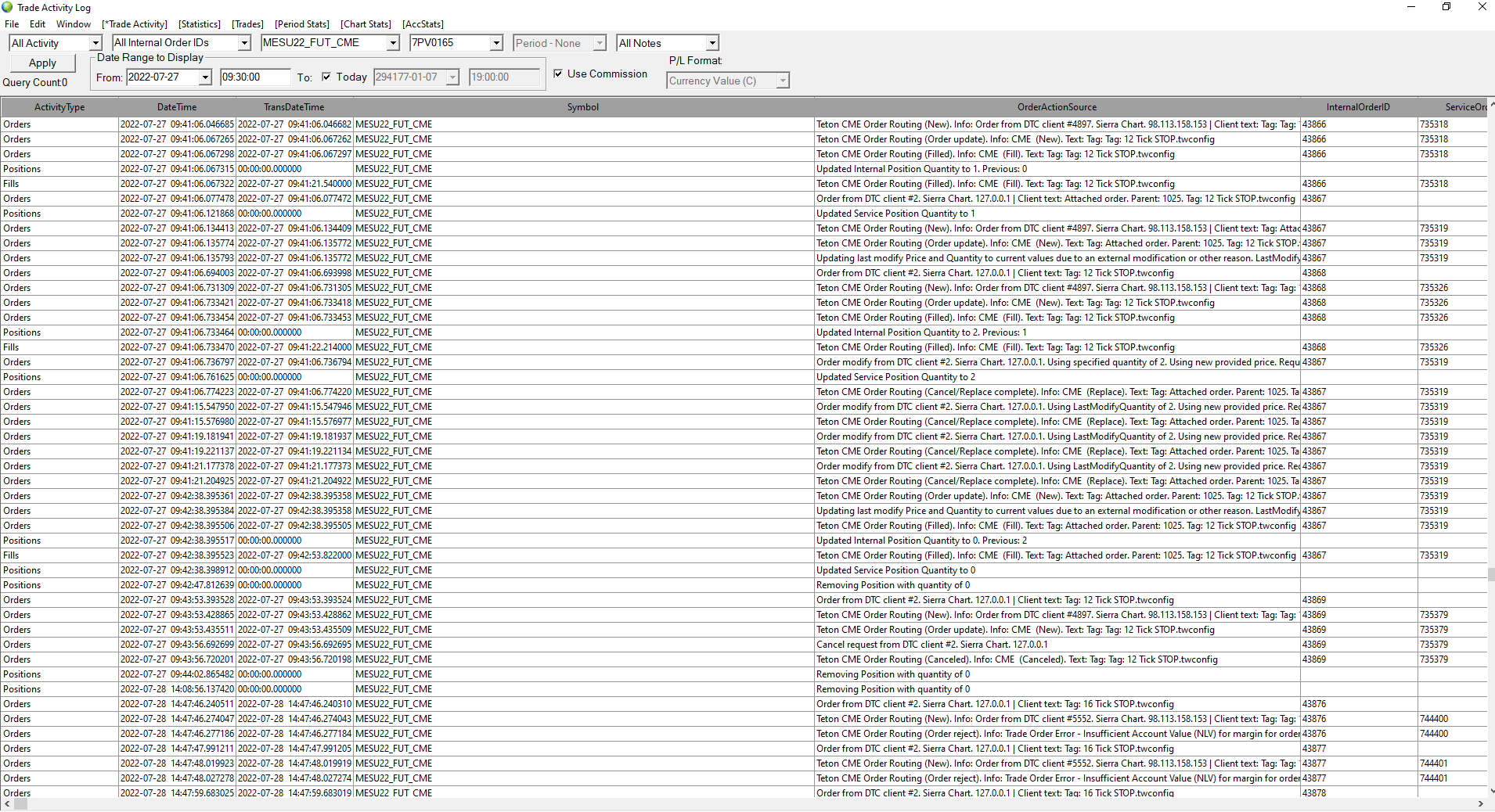Open the Currency Value (C) P/L format dropdown

point(783,81)
